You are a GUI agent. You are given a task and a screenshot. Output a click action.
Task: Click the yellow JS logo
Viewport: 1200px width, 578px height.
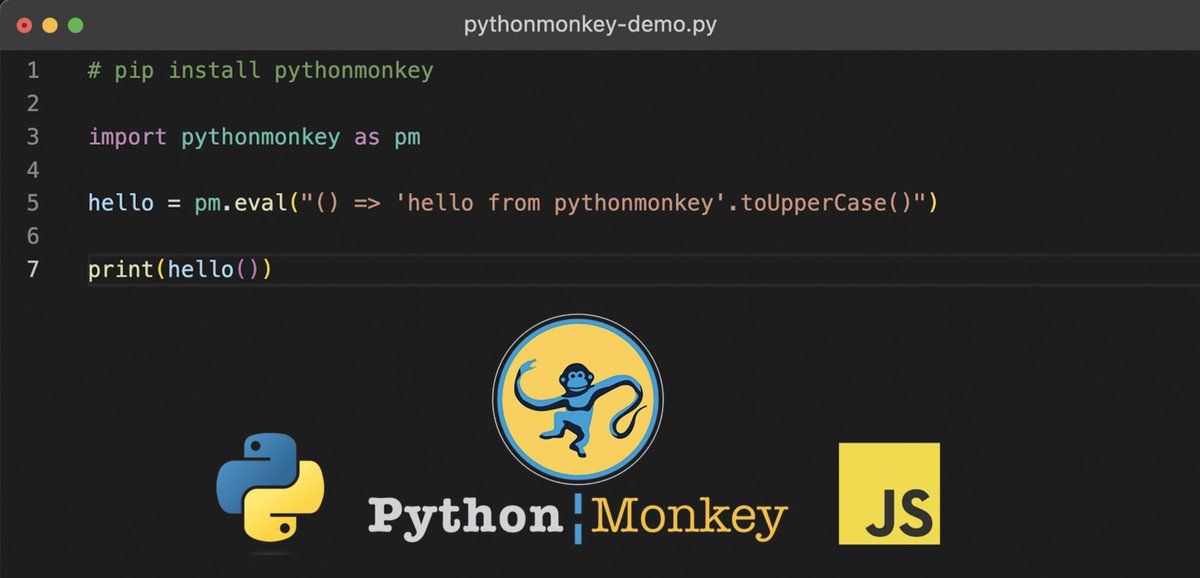tap(889, 493)
